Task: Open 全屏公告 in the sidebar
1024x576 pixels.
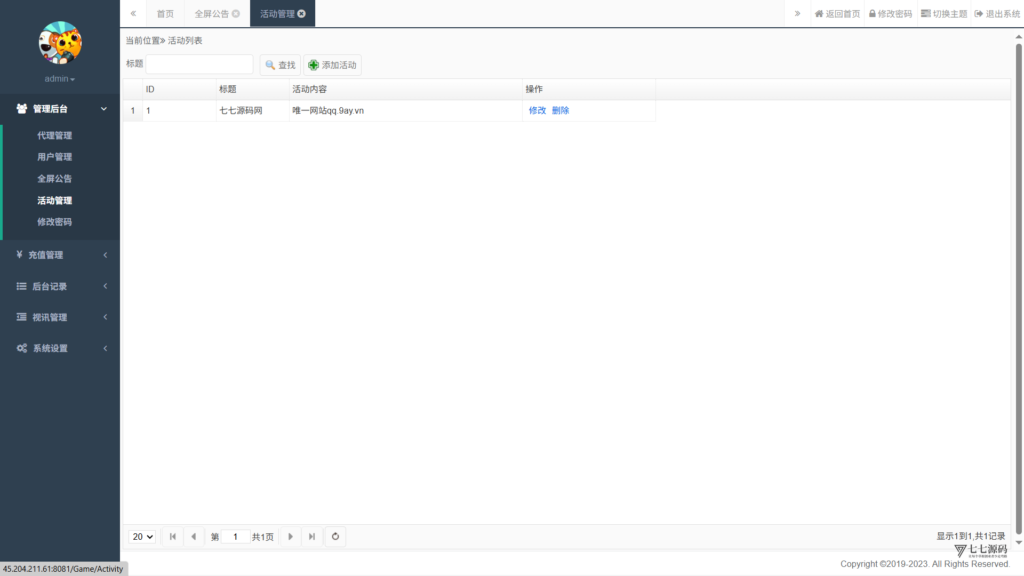Action: point(54,179)
